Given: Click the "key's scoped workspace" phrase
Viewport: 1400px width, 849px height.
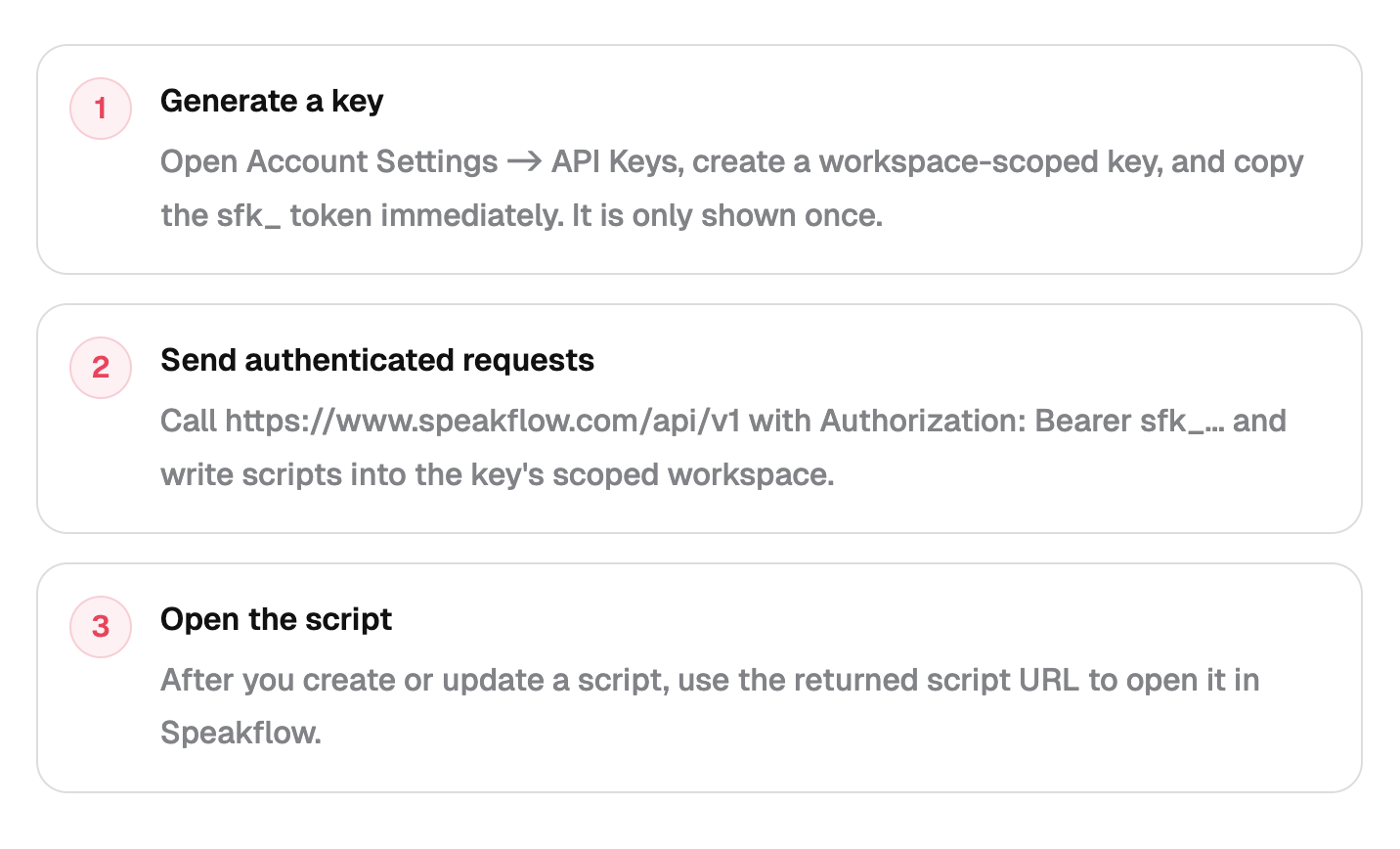Looking at the screenshot, I should point(652,474).
